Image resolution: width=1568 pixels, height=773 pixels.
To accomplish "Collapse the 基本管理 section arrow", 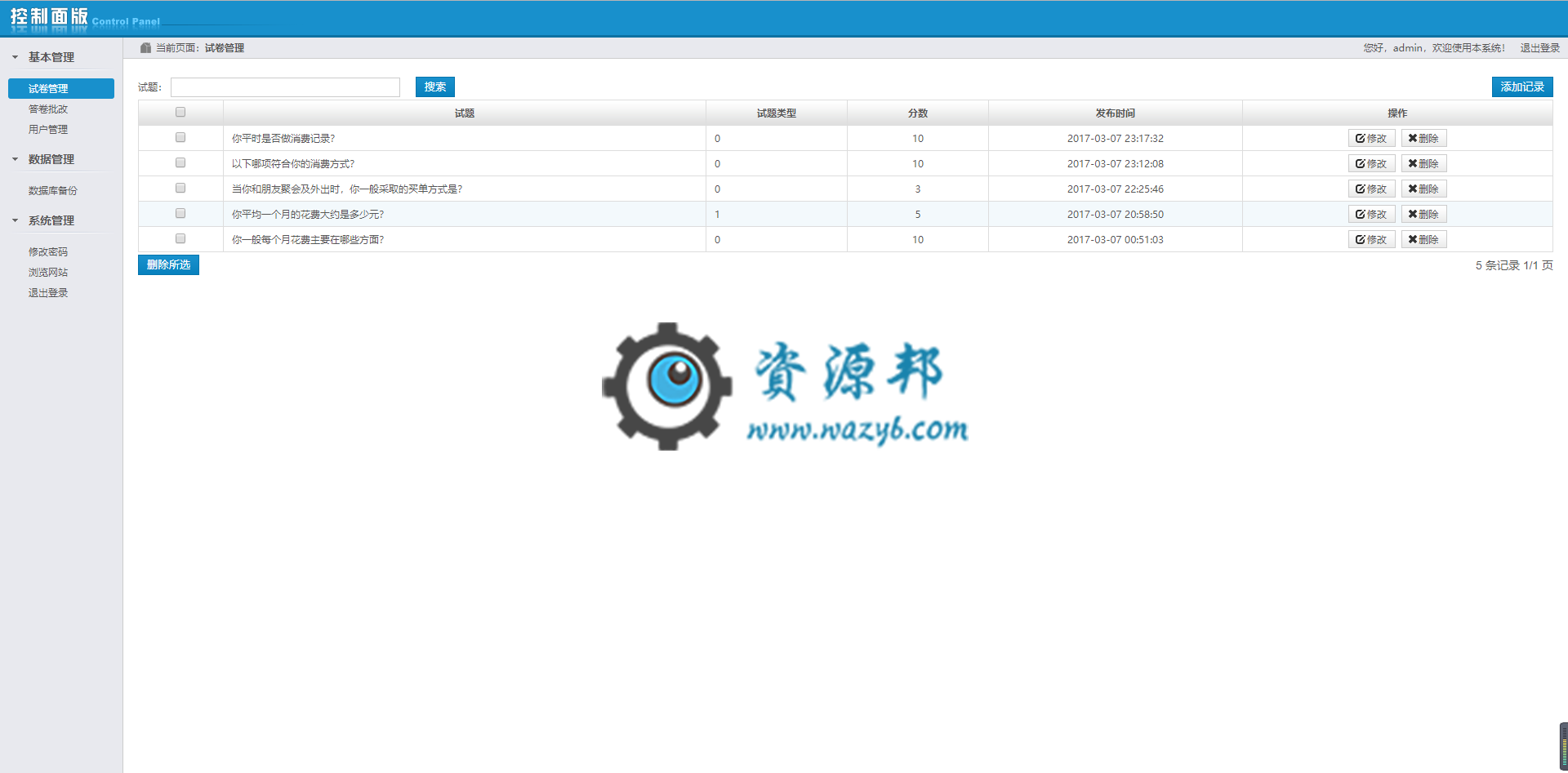I will (x=15, y=57).
